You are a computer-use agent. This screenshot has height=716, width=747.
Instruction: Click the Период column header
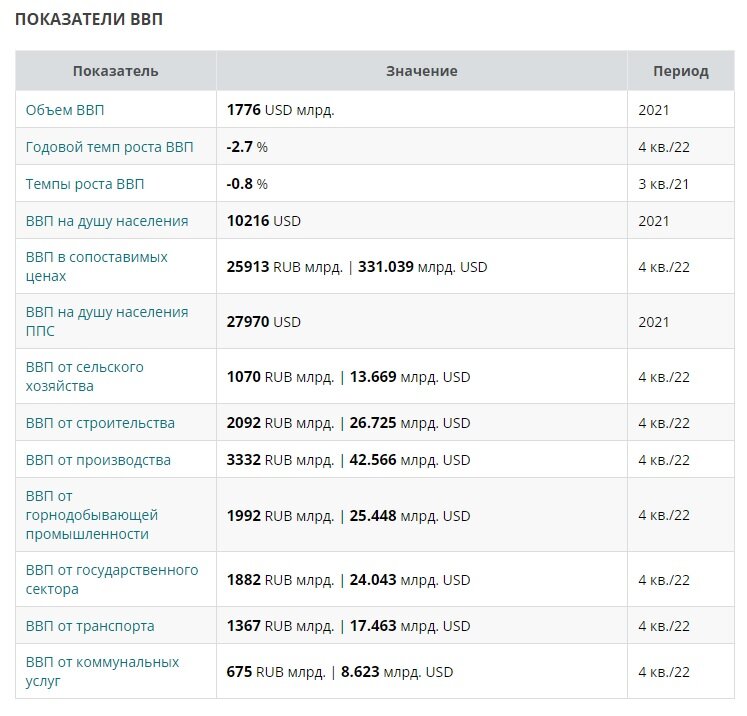pyautogui.click(x=681, y=71)
